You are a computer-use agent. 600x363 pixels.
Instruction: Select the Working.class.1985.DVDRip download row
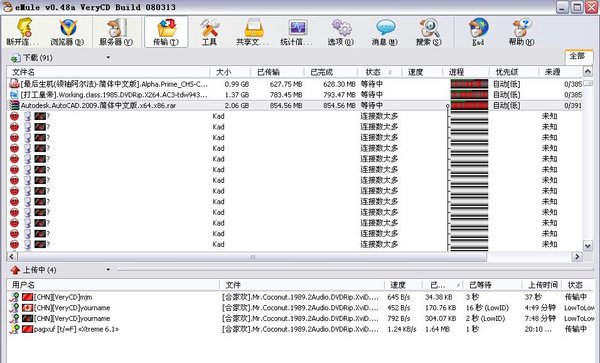pyautogui.click(x=295, y=94)
